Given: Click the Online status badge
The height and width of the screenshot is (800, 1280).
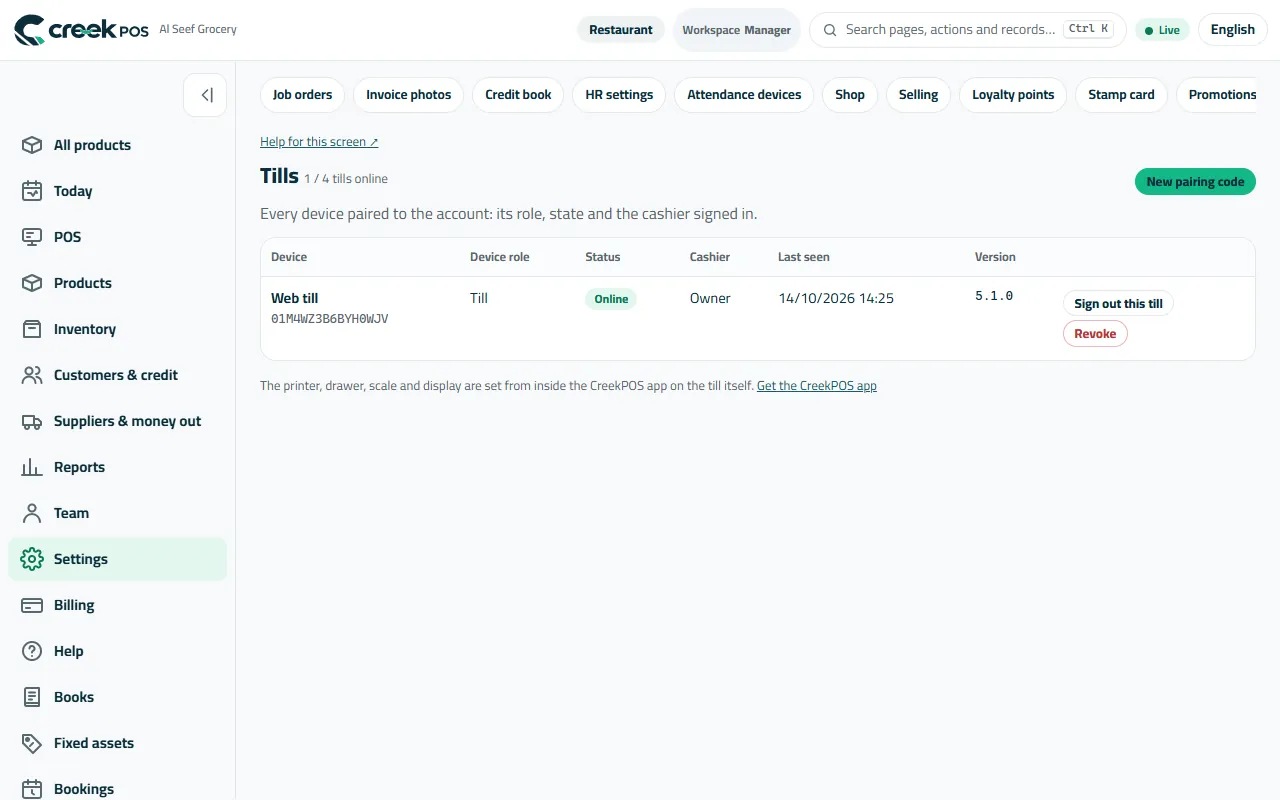Looking at the screenshot, I should click(611, 299).
